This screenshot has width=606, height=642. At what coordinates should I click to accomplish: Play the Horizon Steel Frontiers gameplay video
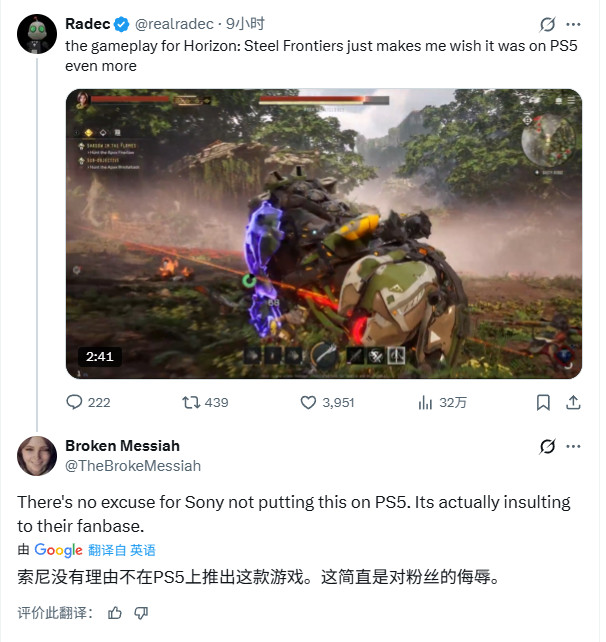click(x=324, y=233)
